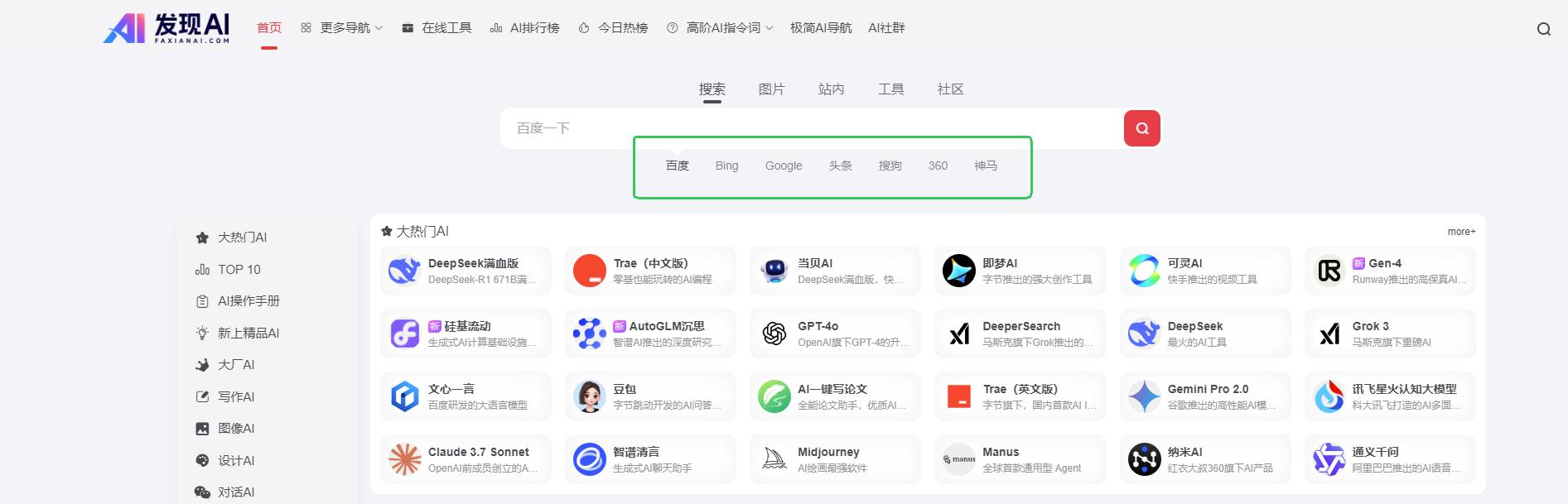Click the 发现AI site logo
Viewport: 1568px width, 504px height.
[166, 28]
